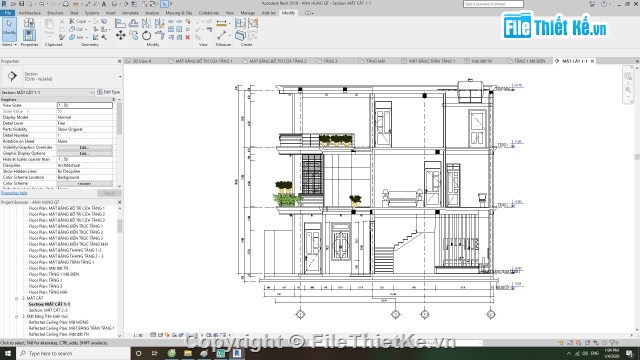
Task: Open the Section type selector dropdown
Action: [120, 76]
